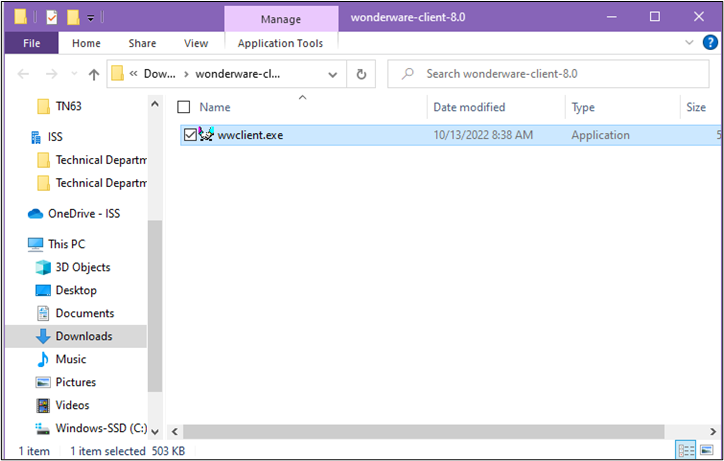Select This PC in navigation pane

(66, 244)
